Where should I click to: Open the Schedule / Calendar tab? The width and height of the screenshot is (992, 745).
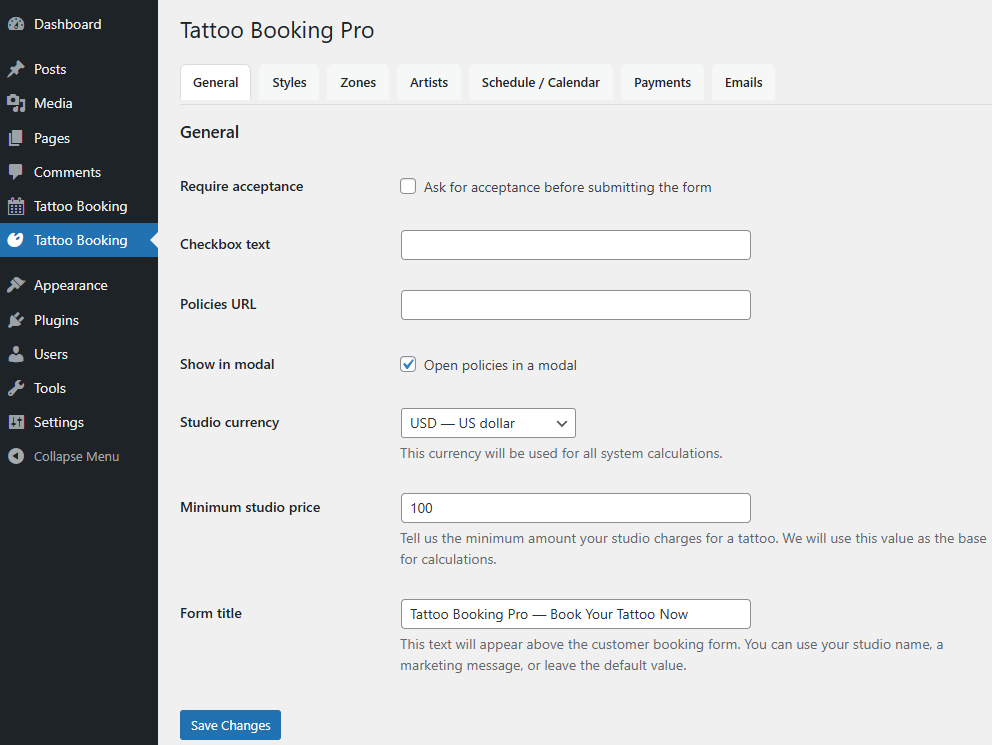(x=540, y=83)
